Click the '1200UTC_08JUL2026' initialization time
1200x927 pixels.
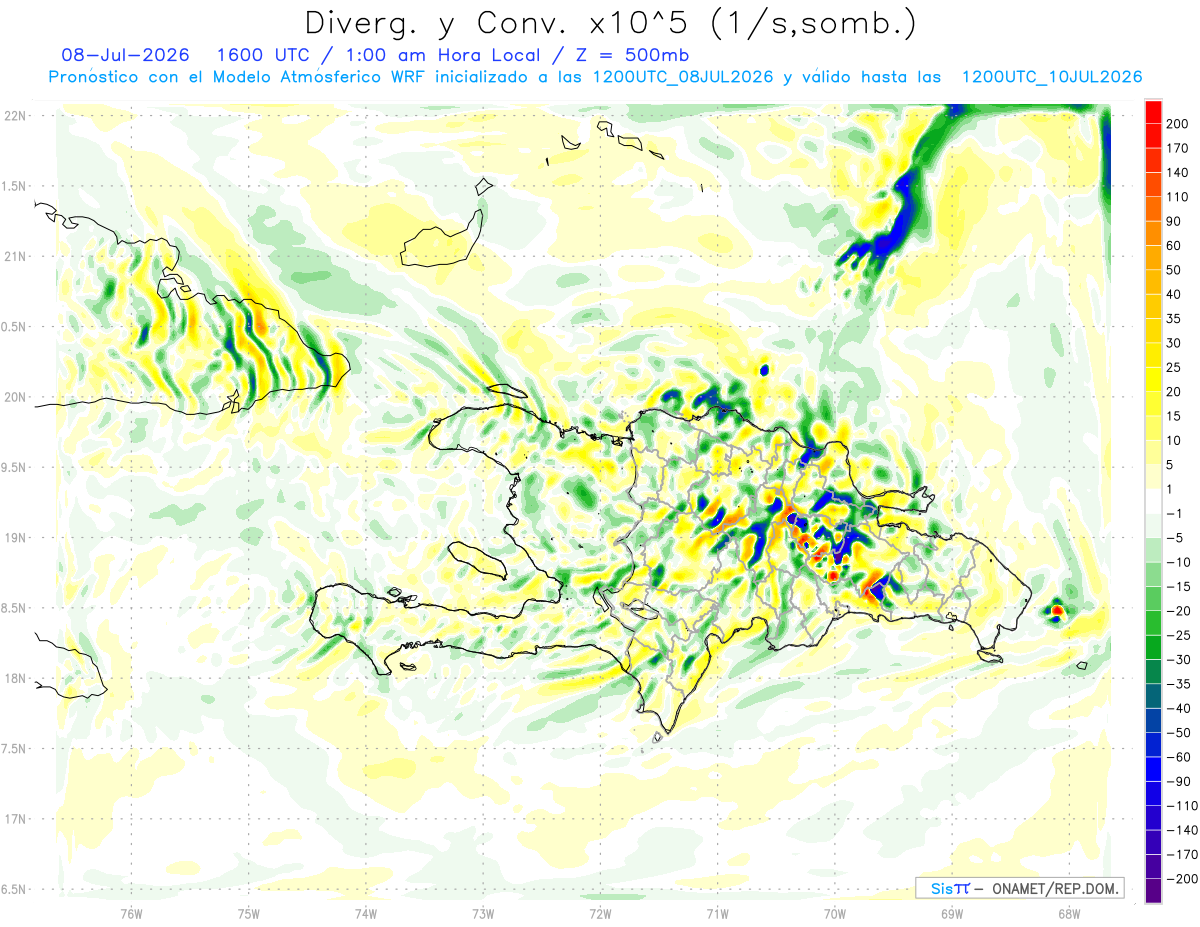pos(683,77)
